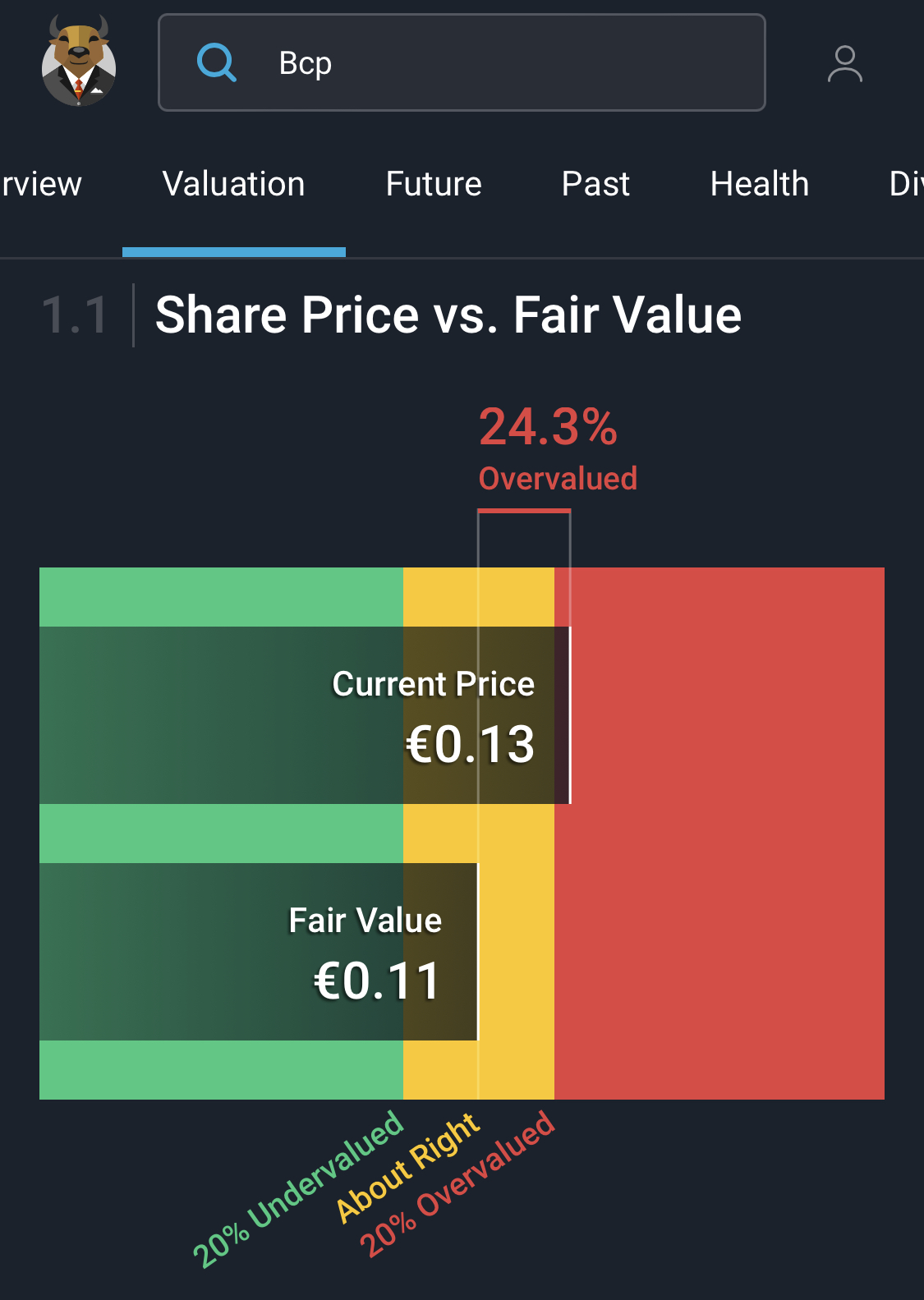Screen dimensions: 924x1300
Task: Open the cut-off Div tab at right
Action: [x=905, y=184]
